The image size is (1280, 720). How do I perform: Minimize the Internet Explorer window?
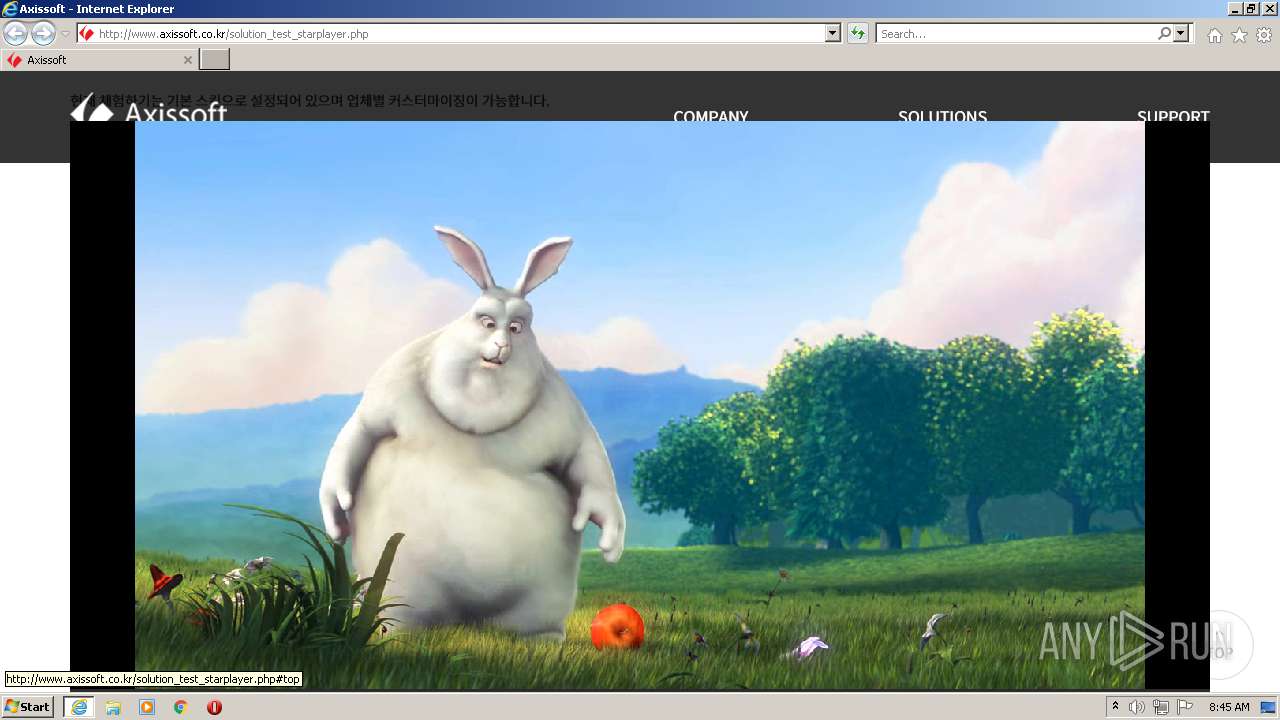pos(1236,8)
